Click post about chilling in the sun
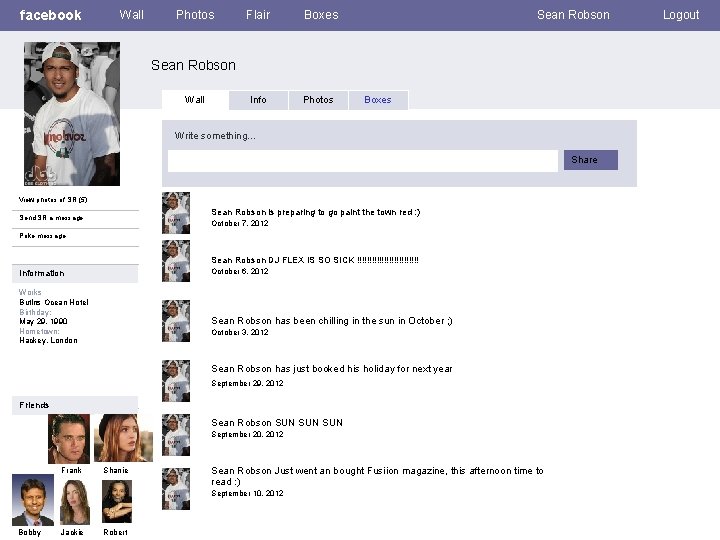The height and width of the screenshot is (540, 720). (x=332, y=321)
